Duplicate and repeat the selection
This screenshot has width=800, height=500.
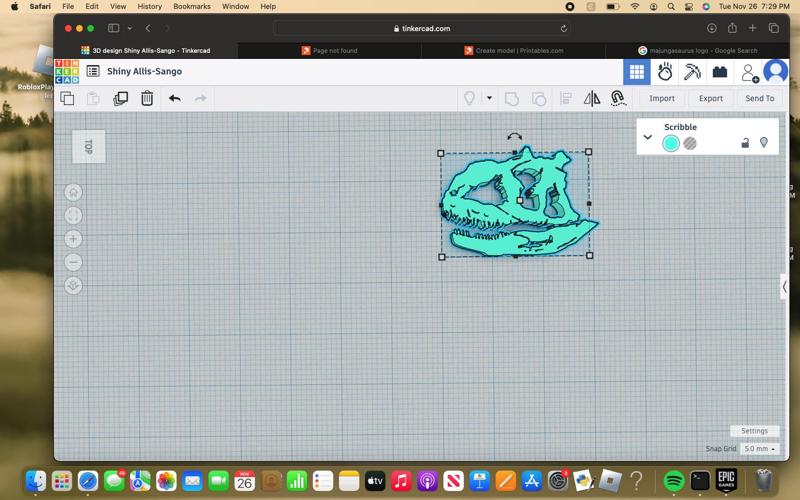tap(120, 98)
